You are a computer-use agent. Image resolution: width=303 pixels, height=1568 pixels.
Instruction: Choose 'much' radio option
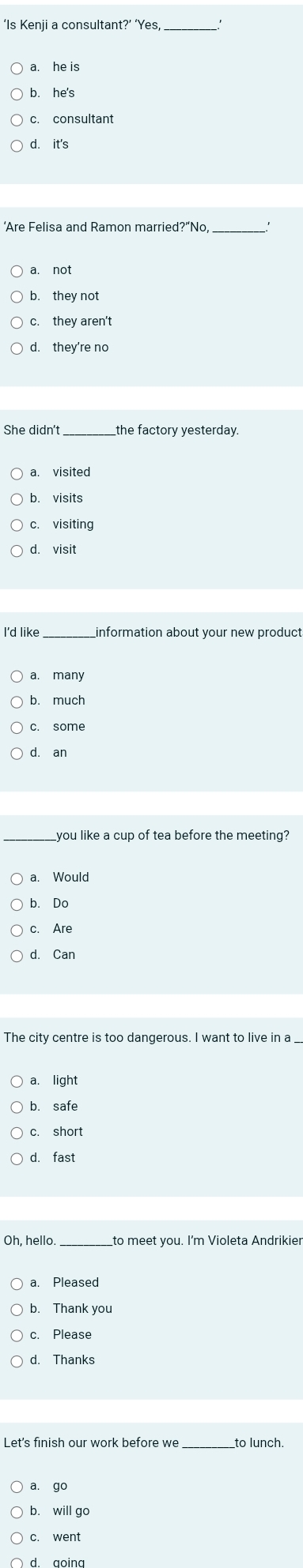point(17,701)
